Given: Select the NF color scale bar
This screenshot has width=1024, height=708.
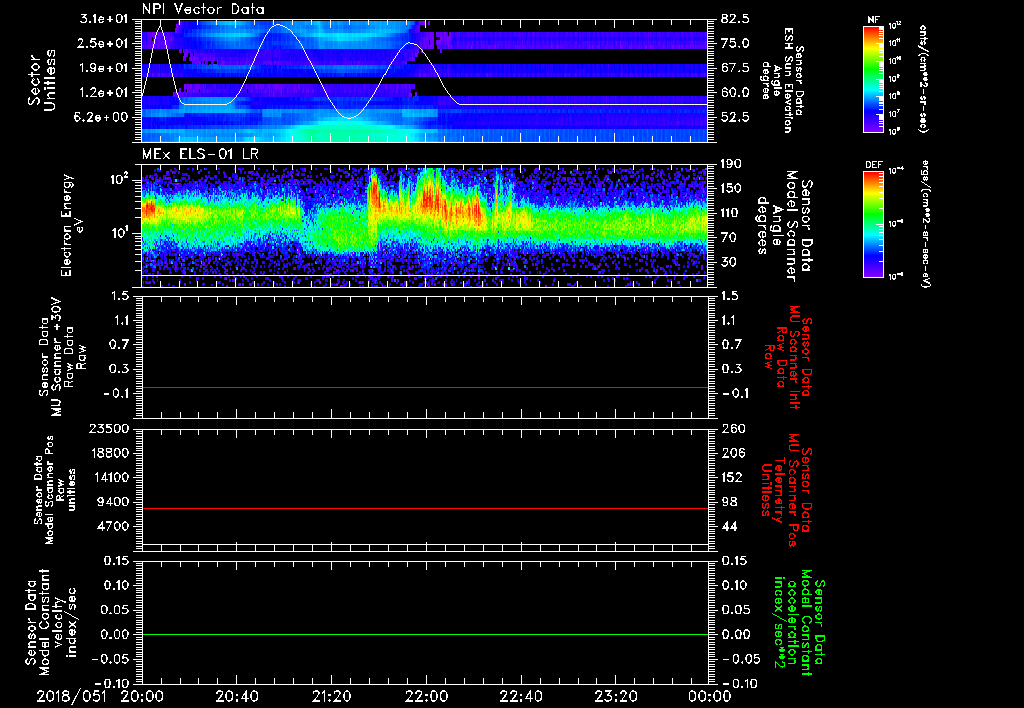Looking at the screenshot, I should point(873,79).
